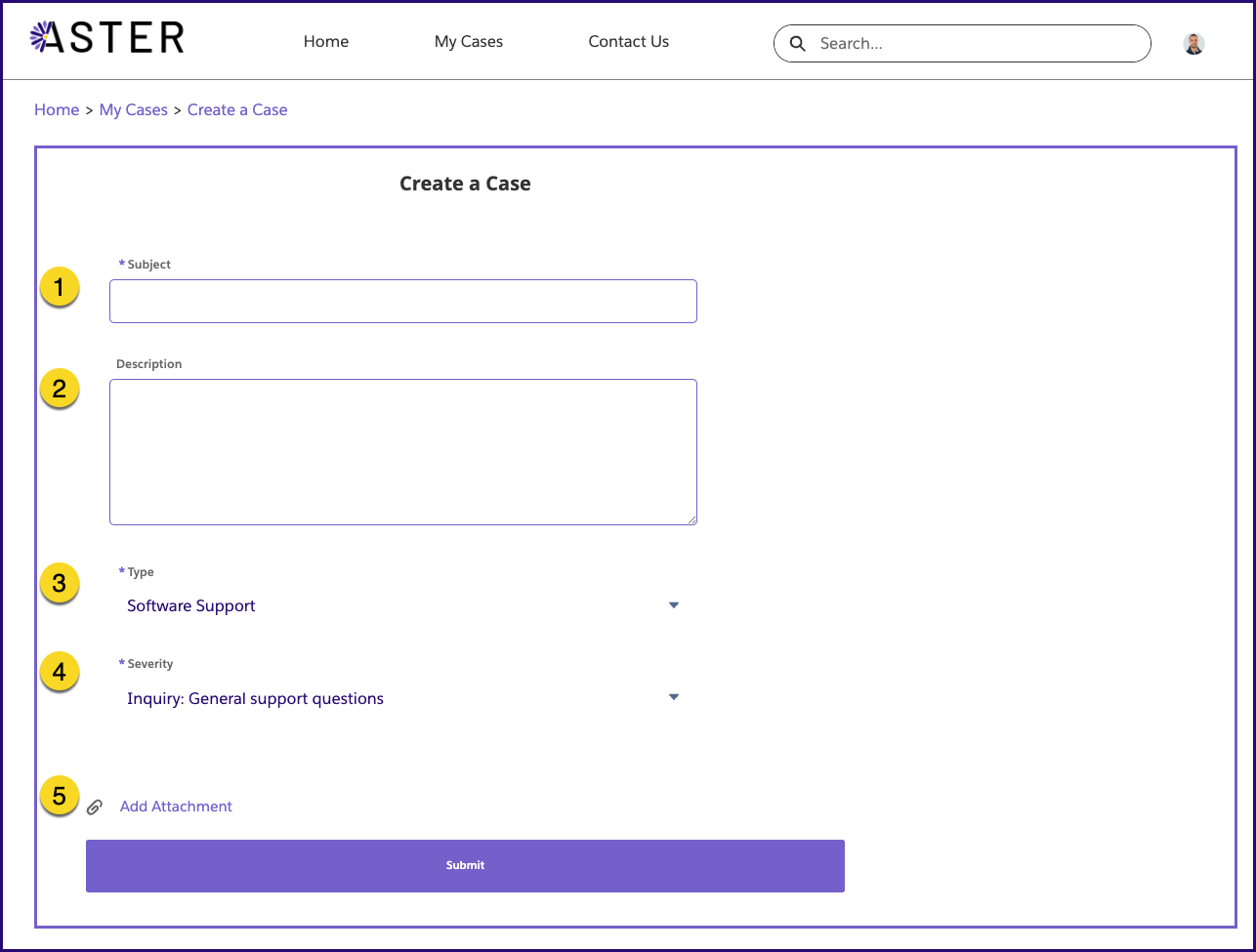Submit the case form
Viewport: 1256px width, 952px height.
[x=465, y=866]
